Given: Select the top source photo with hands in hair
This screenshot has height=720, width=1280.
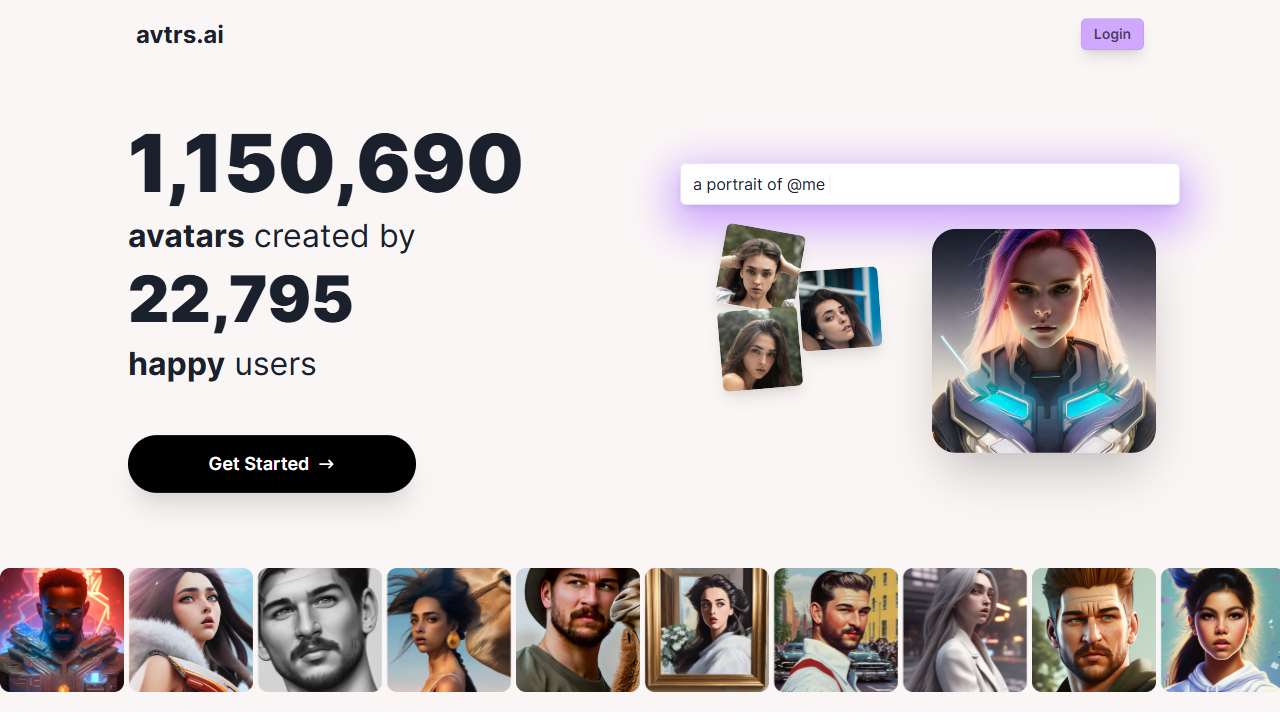Looking at the screenshot, I should point(760,262).
